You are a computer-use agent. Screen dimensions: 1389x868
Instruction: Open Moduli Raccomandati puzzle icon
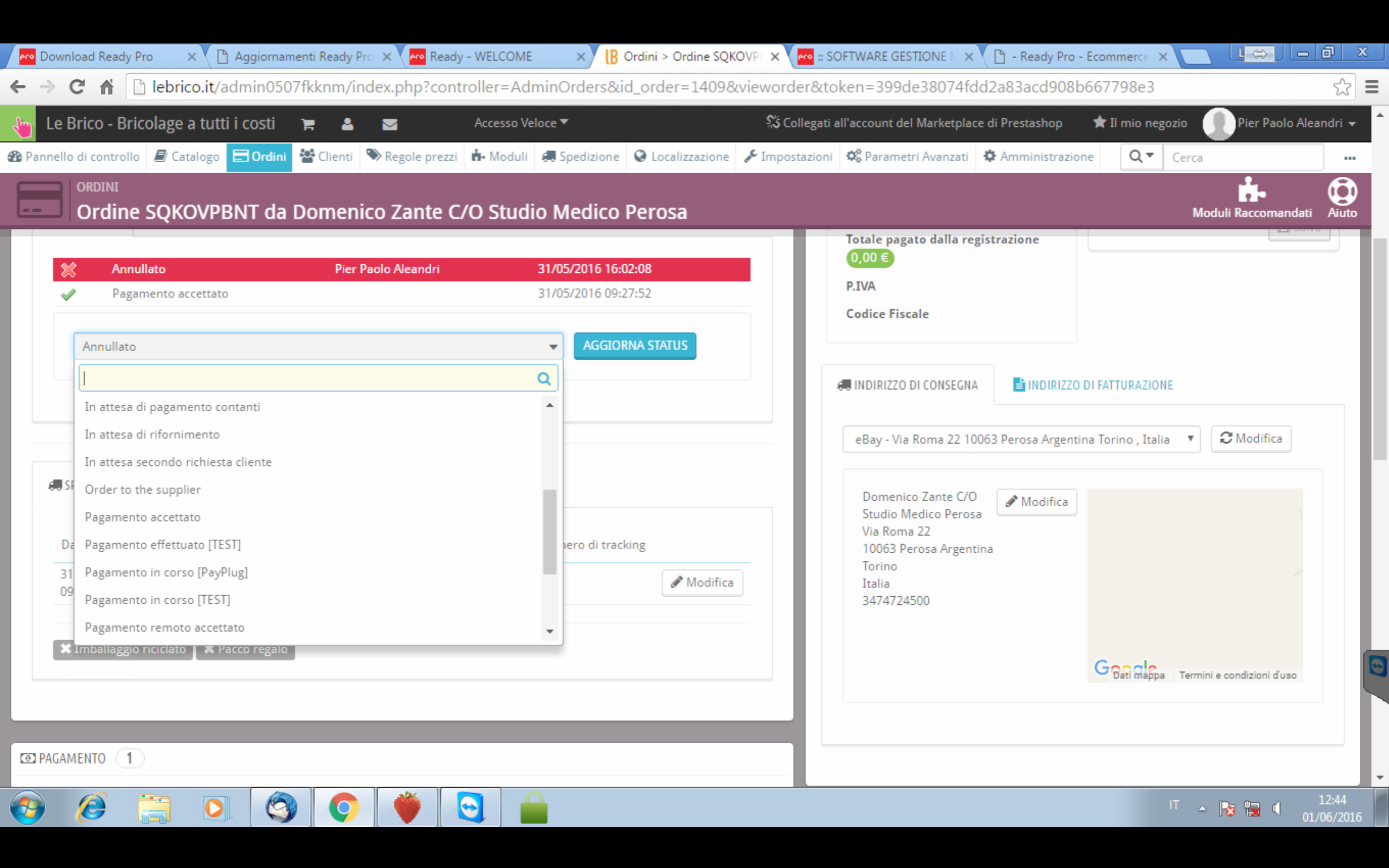[1251, 191]
